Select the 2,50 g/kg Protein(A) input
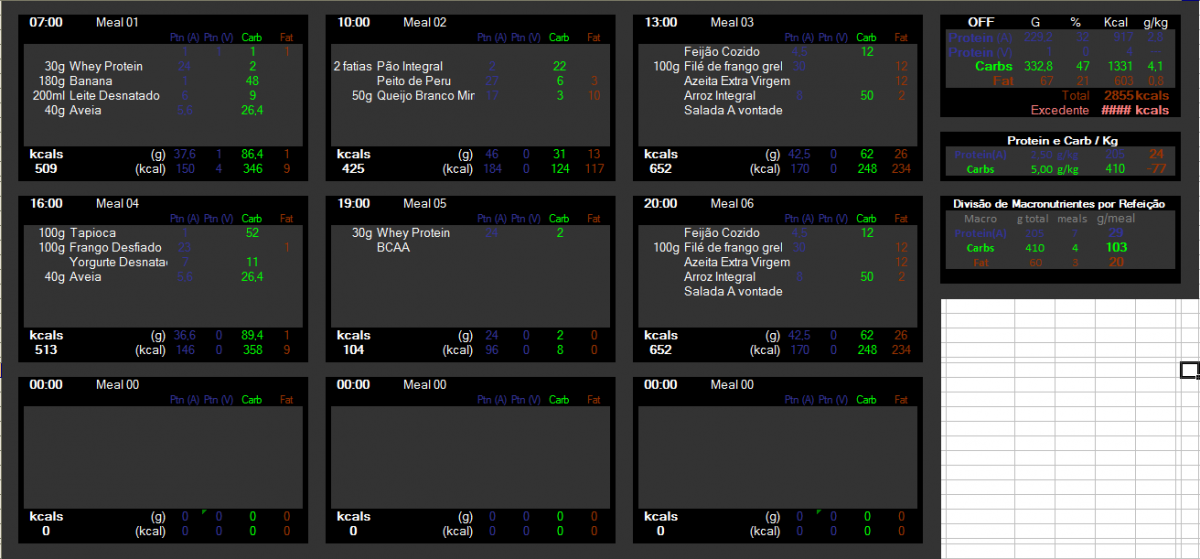Viewport: 1200px width, 559px height. (x=1054, y=154)
